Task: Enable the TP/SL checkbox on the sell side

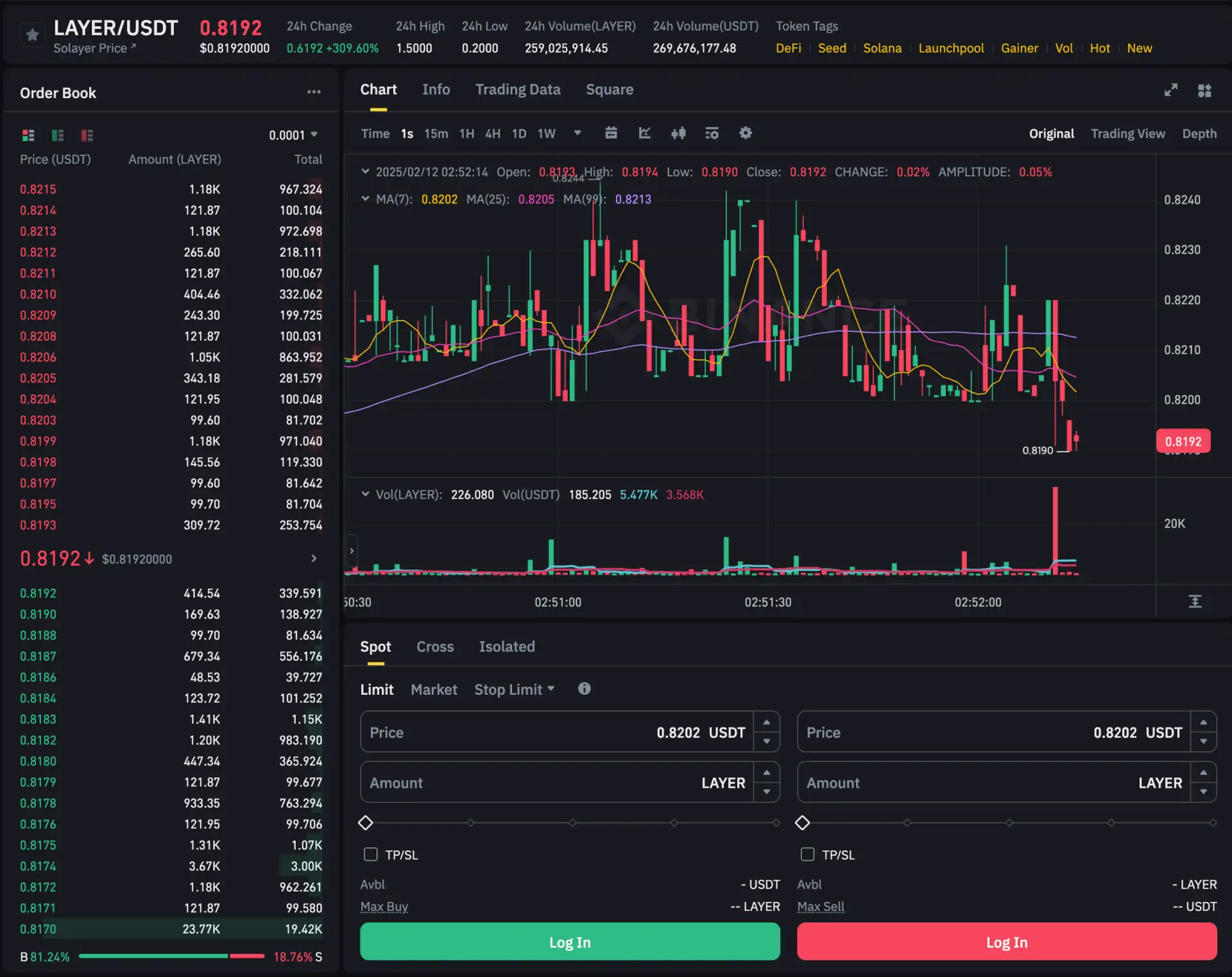Action: point(808,854)
